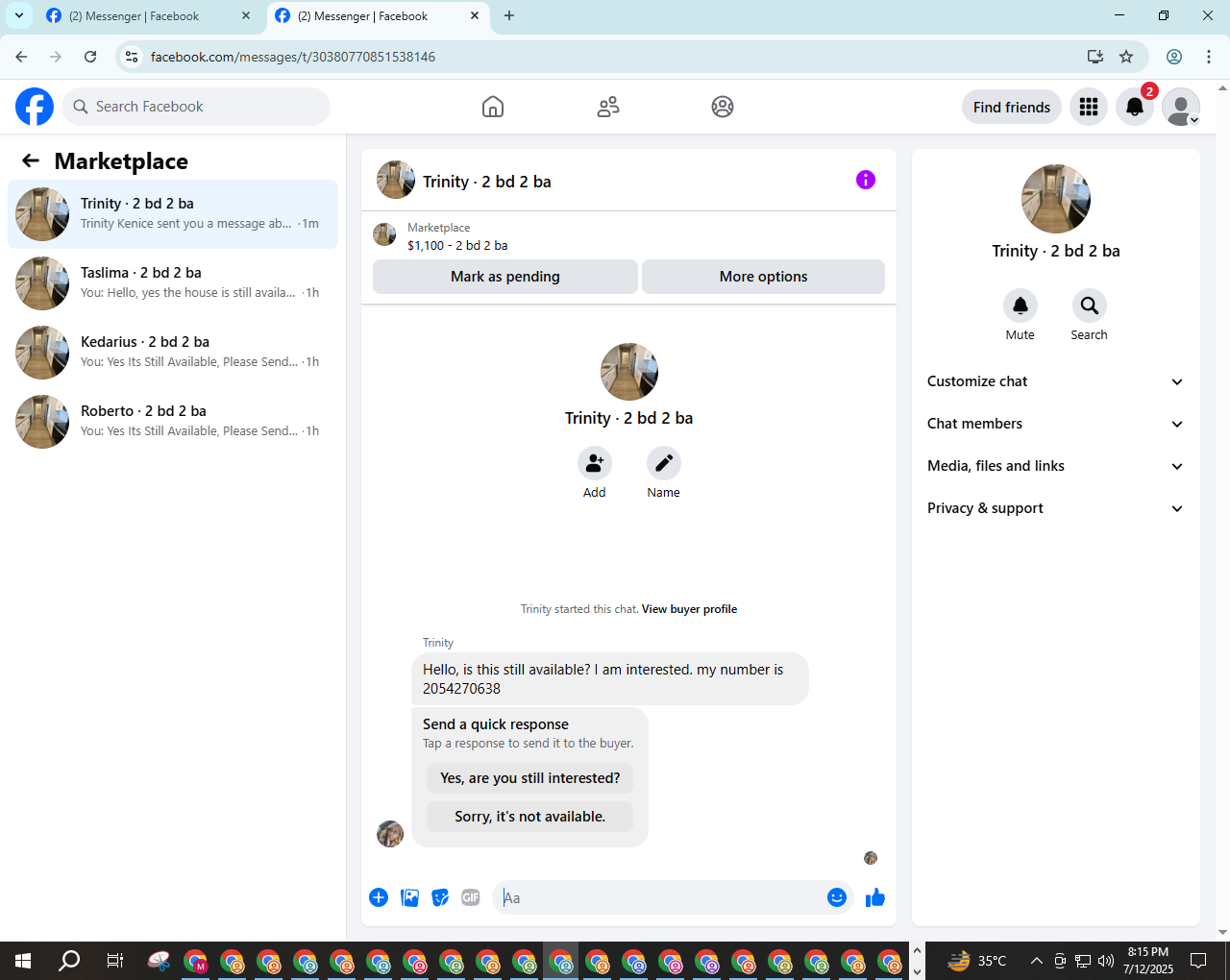The width and height of the screenshot is (1230, 980).
Task: Click the Name edit pencil icon
Action: pyautogui.click(x=664, y=463)
